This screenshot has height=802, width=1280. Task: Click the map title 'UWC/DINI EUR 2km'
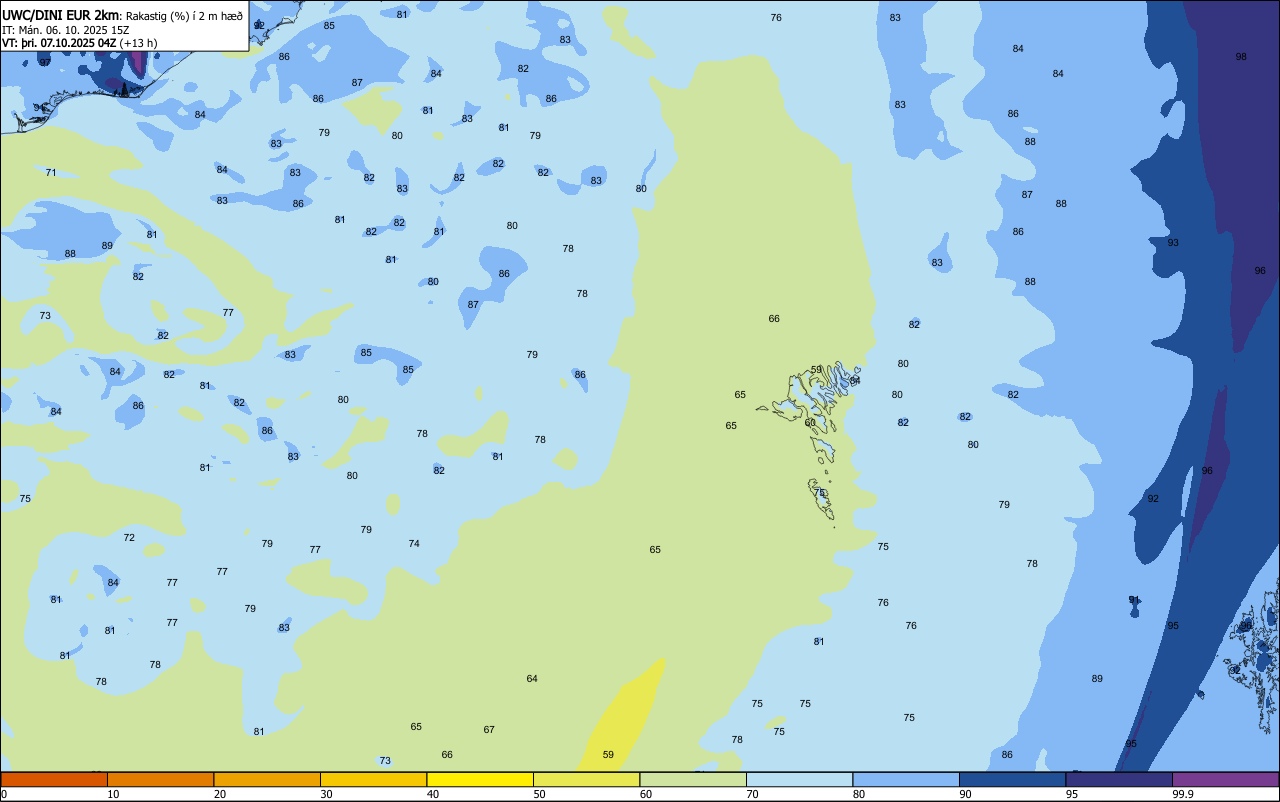click(x=61, y=15)
